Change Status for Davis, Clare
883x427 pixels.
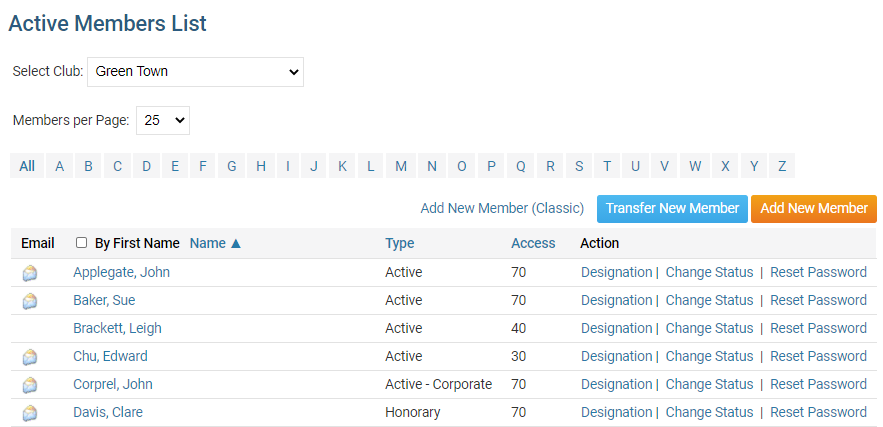[x=709, y=412]
